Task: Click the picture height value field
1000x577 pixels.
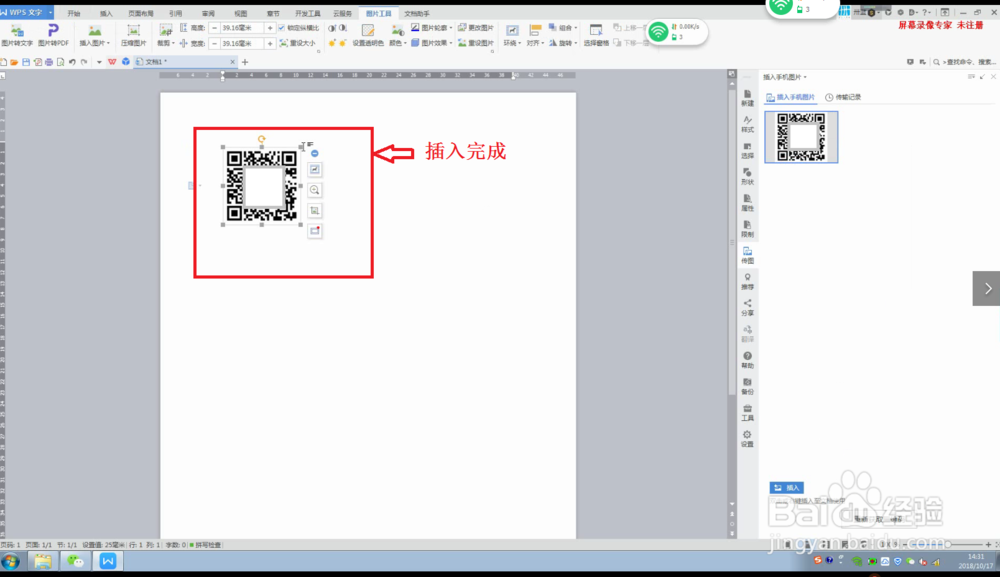Action: [x=241, y=28]
